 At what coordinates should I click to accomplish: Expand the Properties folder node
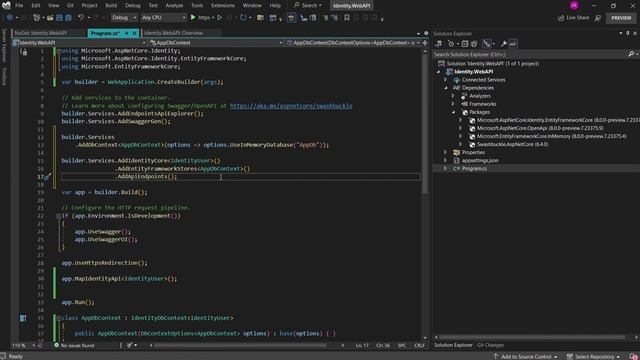pyautogui.click(x=446, y=153)
